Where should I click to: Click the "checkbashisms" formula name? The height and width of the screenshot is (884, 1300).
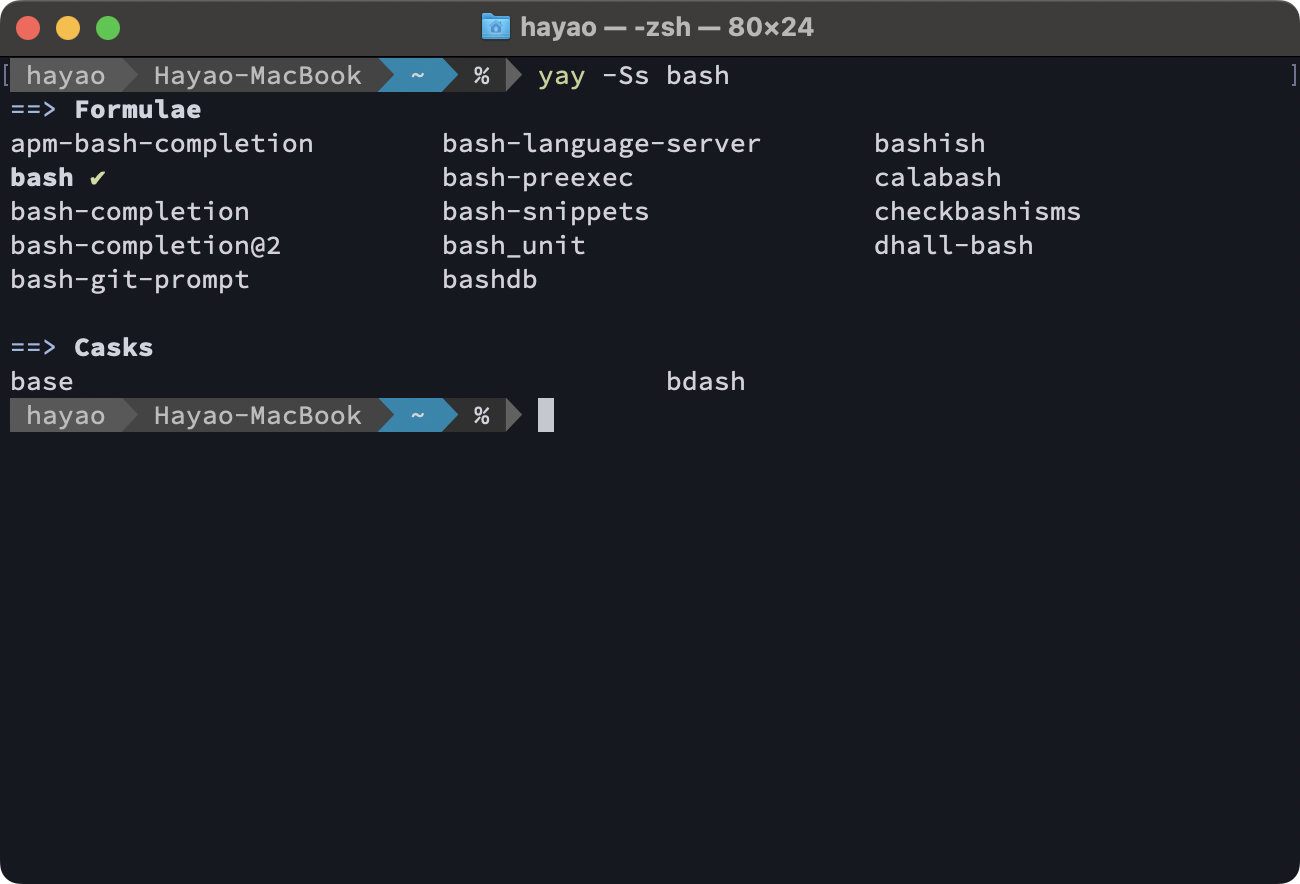[x=978, y=212]
